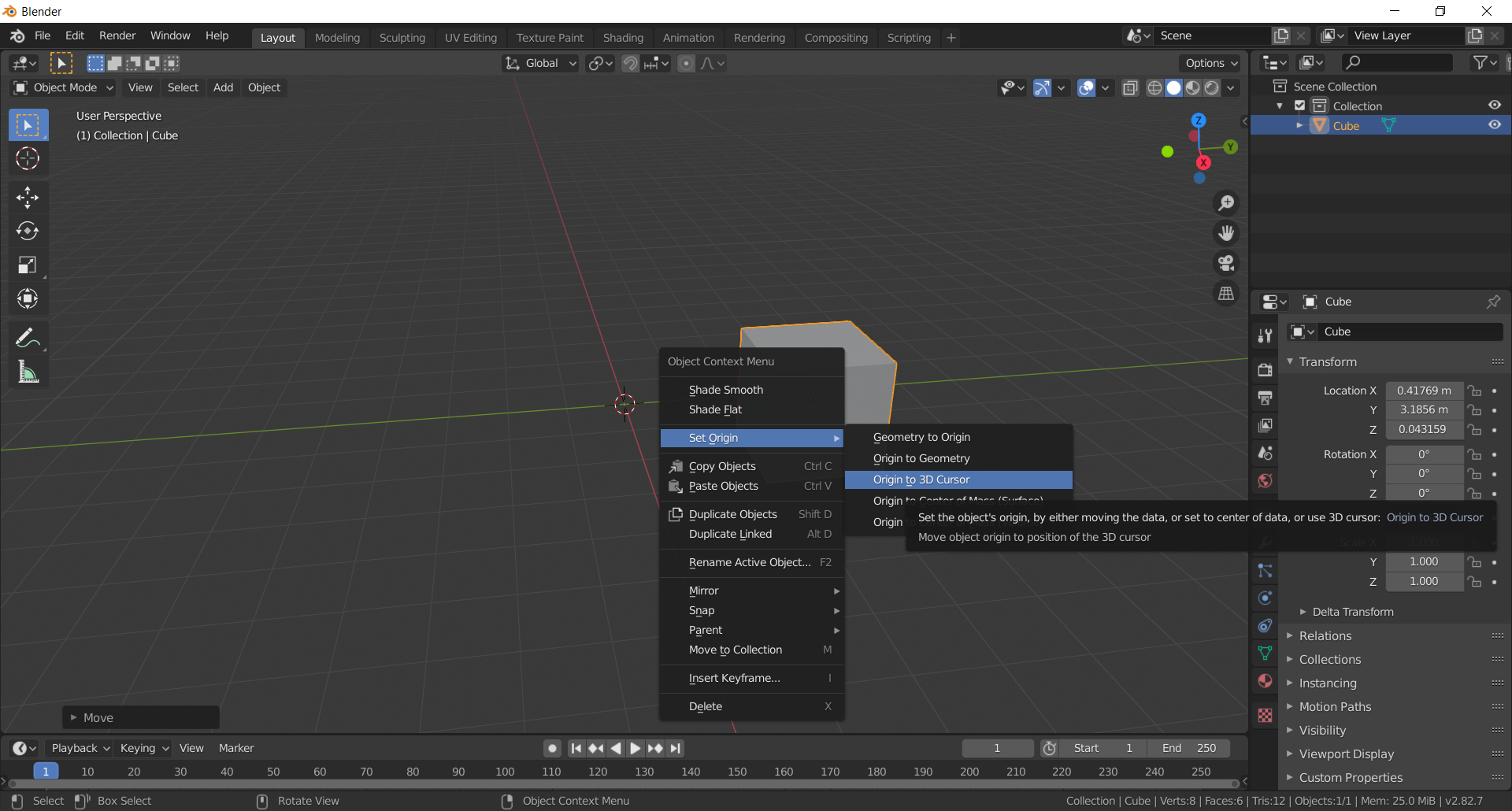Switch to the Modeling workspace tab
1512x811 pixels.
point(337,37)
